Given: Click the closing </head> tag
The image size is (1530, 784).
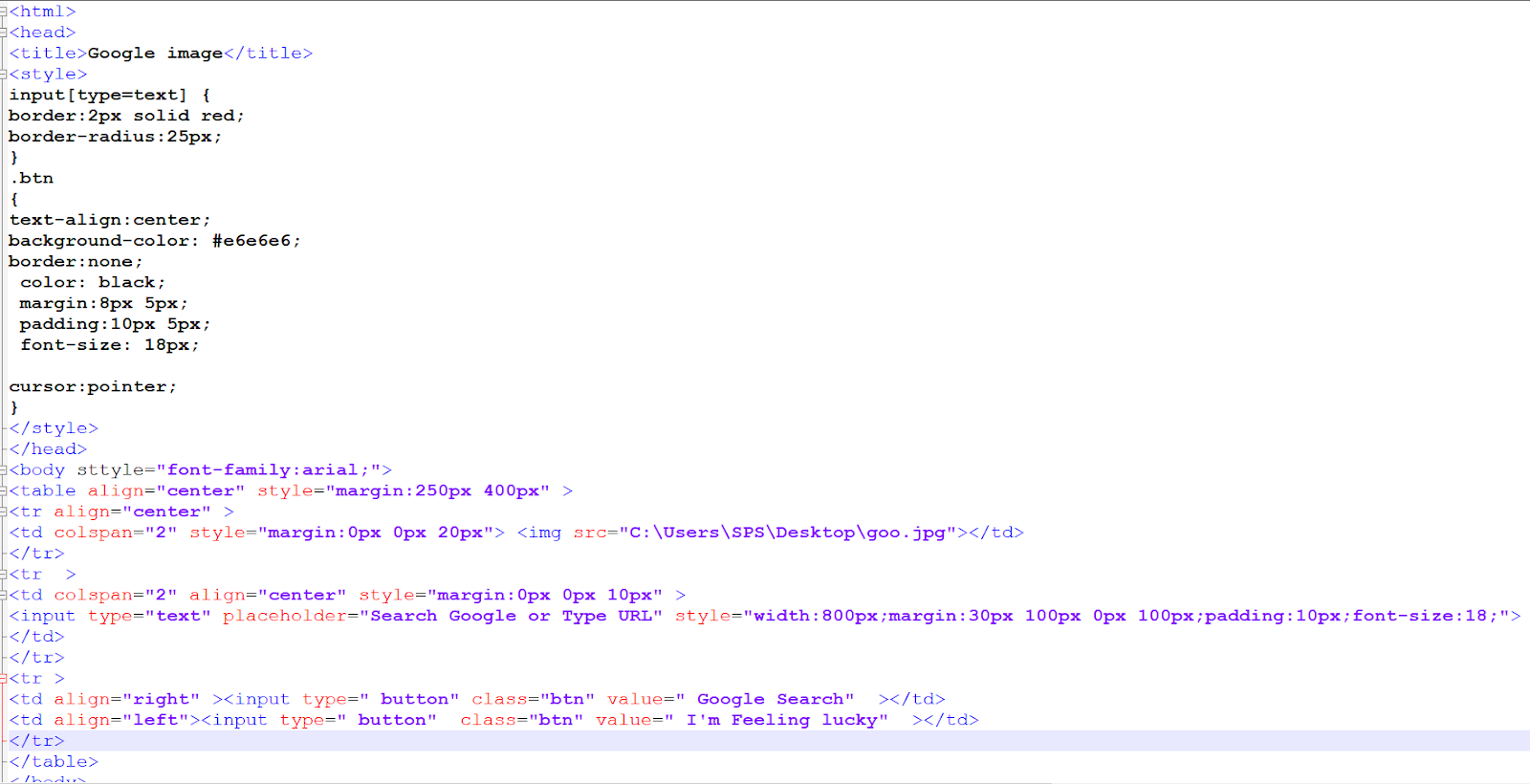Looking at the screenshot, I should click(x=48, y=449).
